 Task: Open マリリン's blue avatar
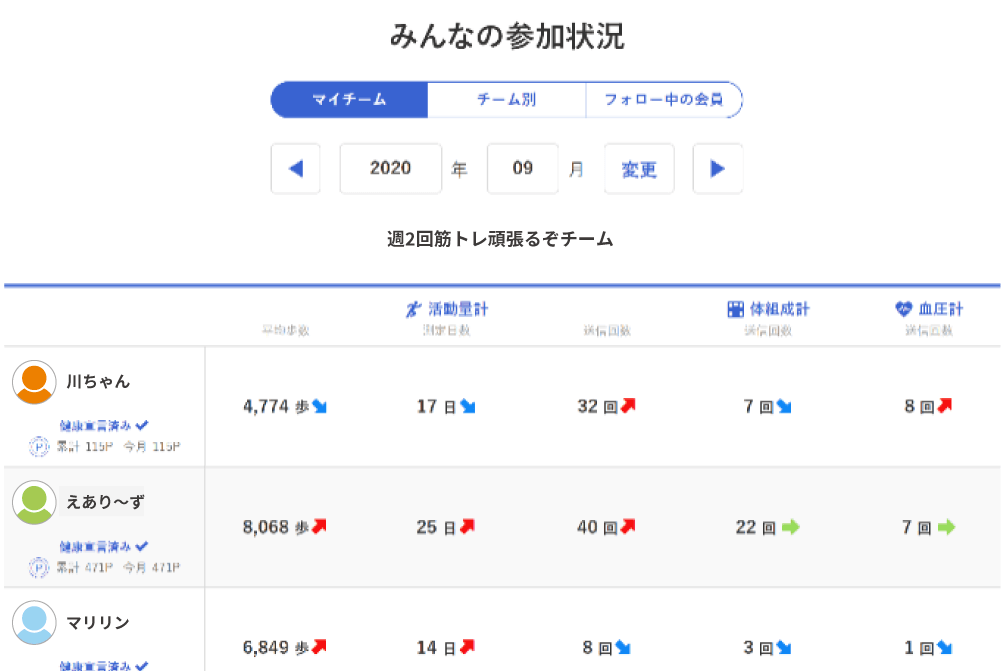coord(34,622)
